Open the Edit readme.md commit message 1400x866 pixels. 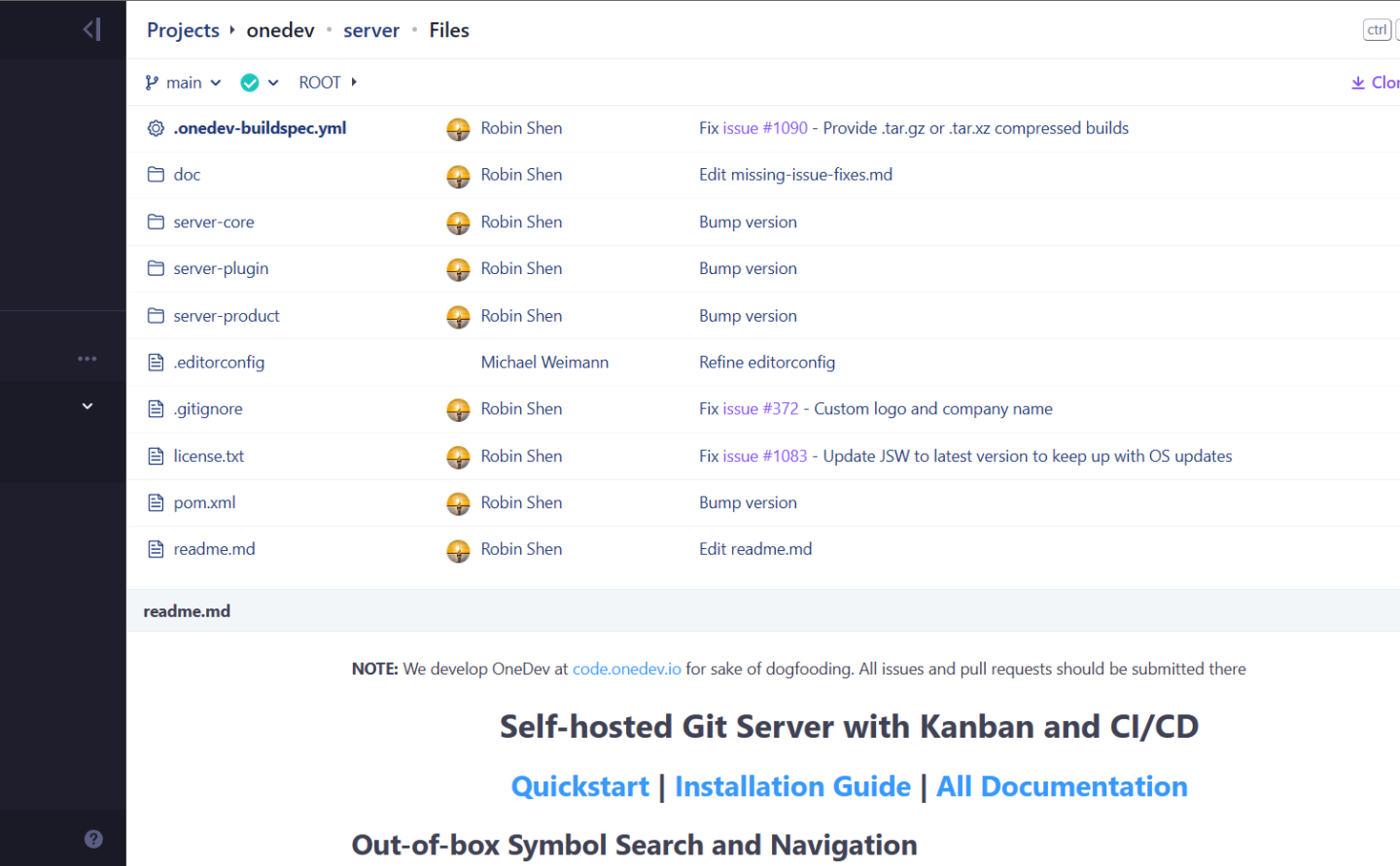[x=755, y=549]
